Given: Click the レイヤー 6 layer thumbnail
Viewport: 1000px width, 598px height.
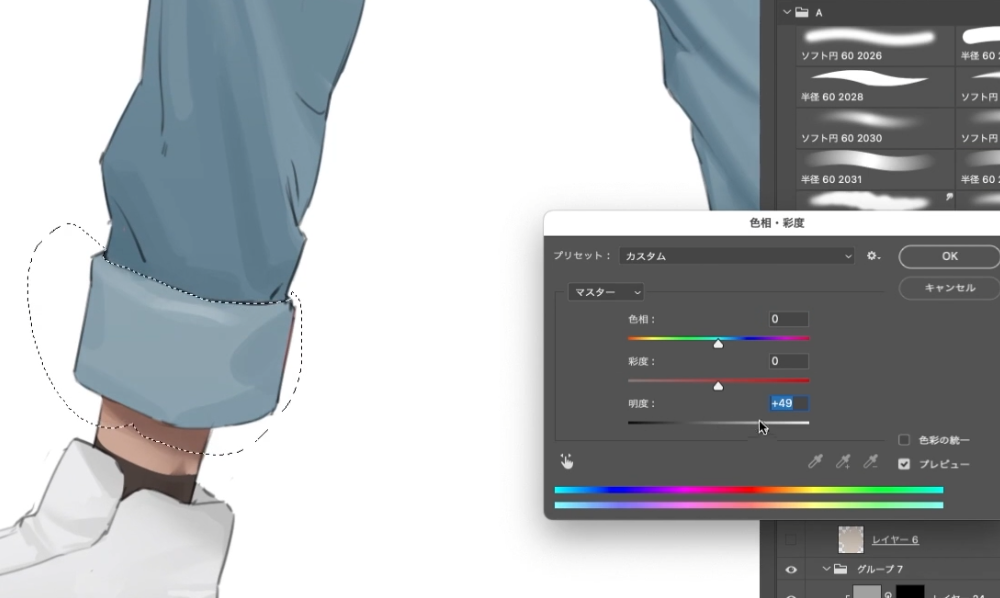Looking at the screenshot, I should (851, 539).
